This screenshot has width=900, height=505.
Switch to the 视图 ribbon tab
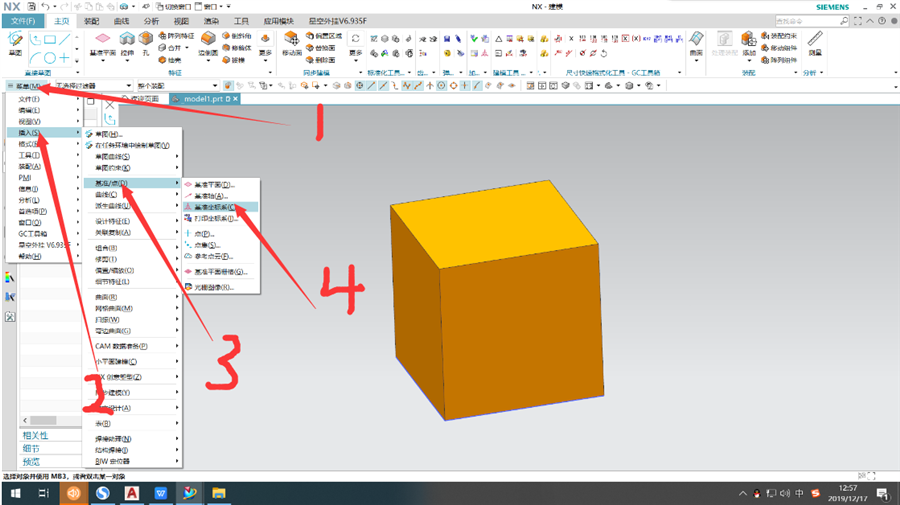coord(181,21)
